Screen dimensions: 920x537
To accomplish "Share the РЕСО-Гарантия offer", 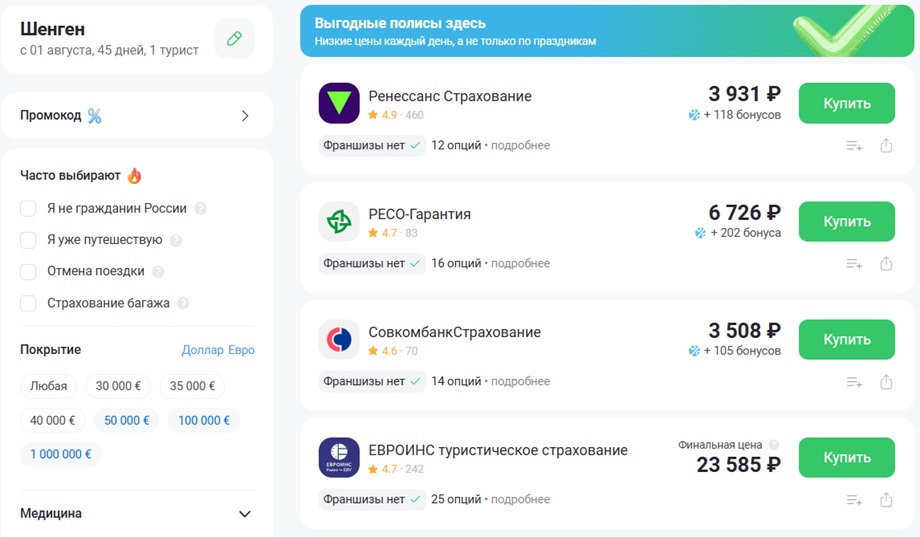I will [886, 264].
